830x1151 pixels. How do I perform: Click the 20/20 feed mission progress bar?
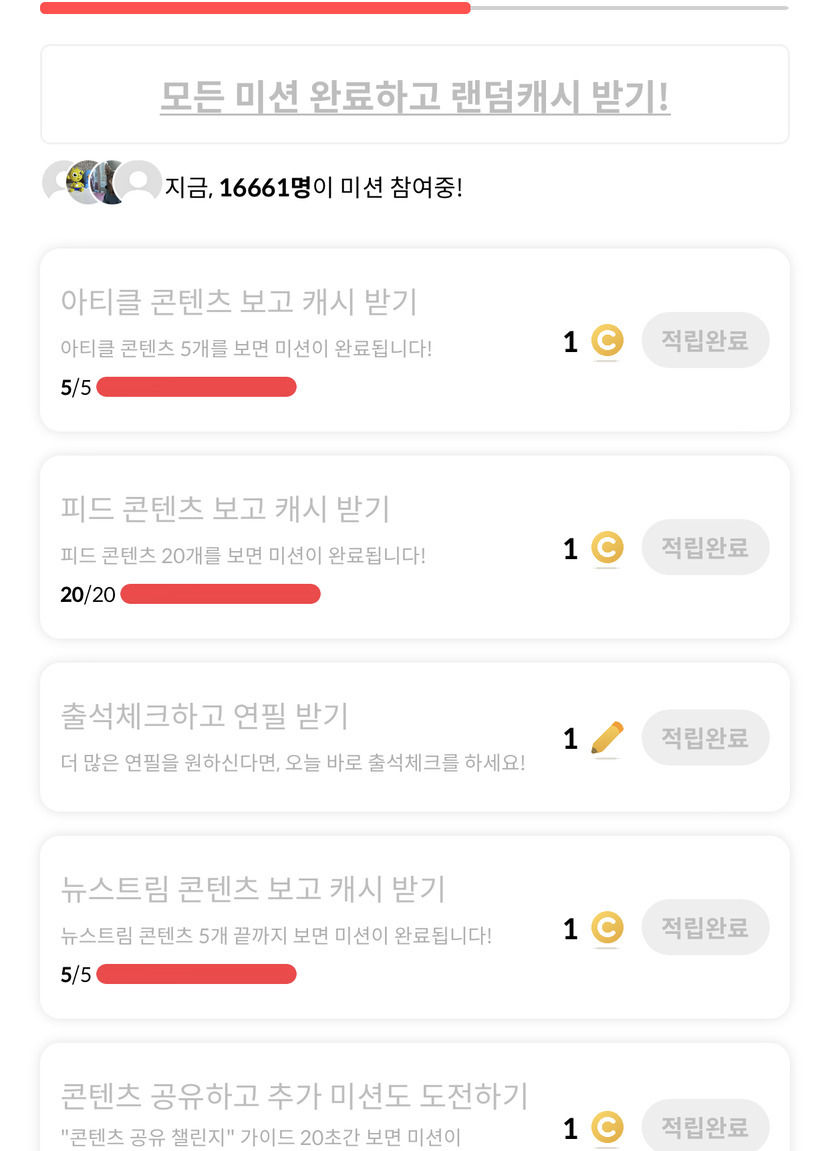220,594
